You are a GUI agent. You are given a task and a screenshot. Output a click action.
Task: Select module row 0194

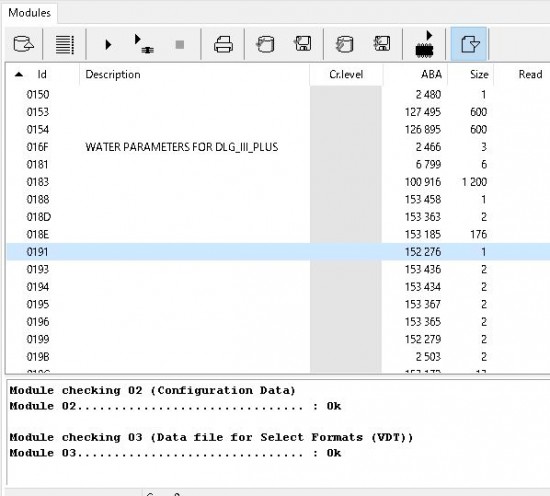tap(278, 287)
